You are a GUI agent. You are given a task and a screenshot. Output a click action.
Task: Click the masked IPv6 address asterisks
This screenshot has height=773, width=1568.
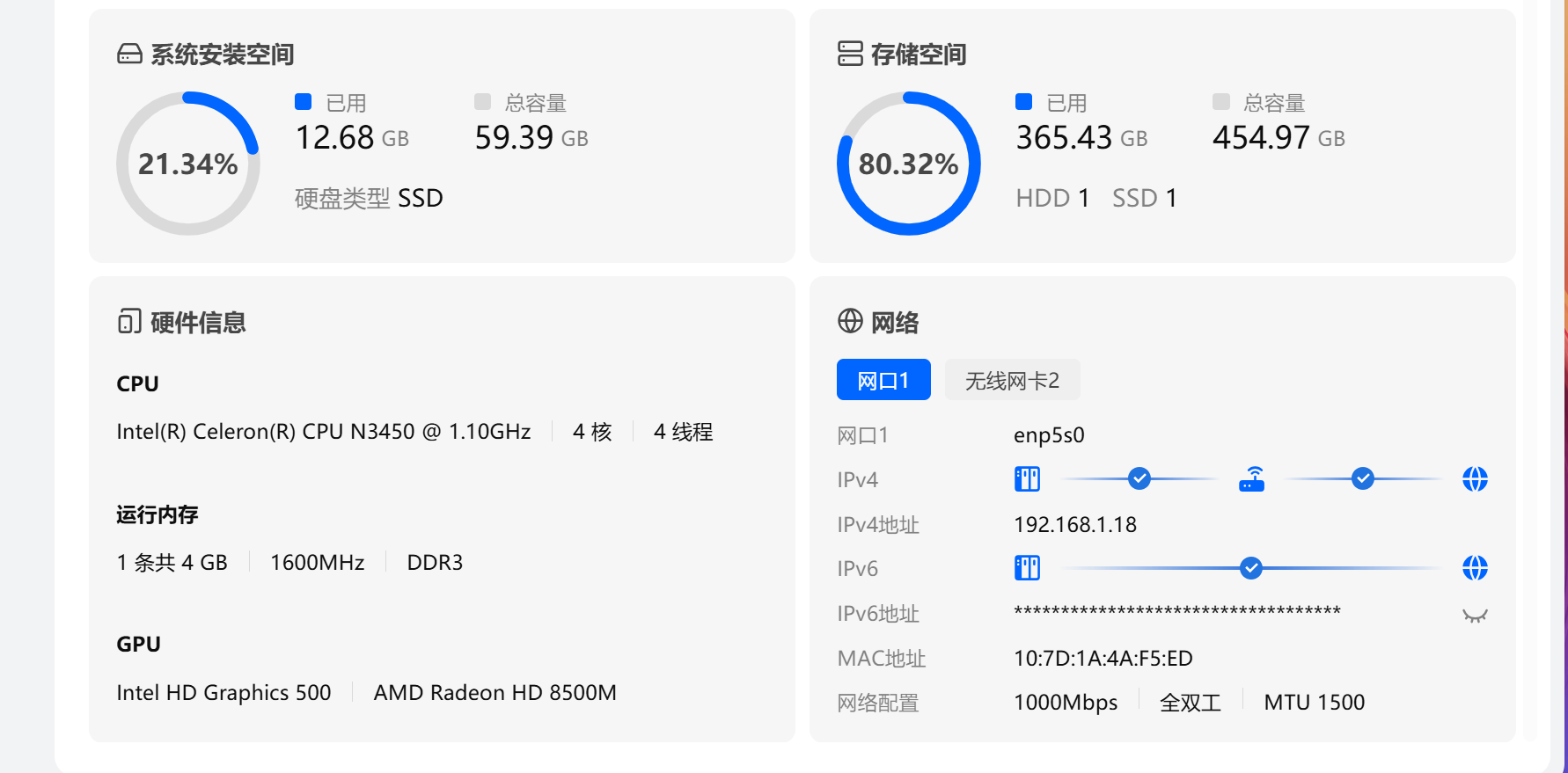[x=1177, y=611]
